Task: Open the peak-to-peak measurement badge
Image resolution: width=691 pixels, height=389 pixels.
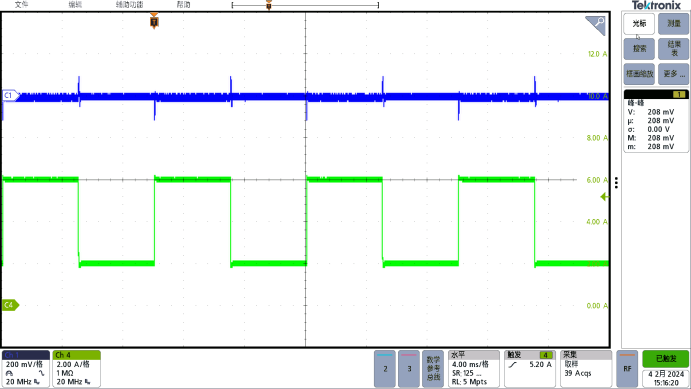Action: [x=656, y=121]
